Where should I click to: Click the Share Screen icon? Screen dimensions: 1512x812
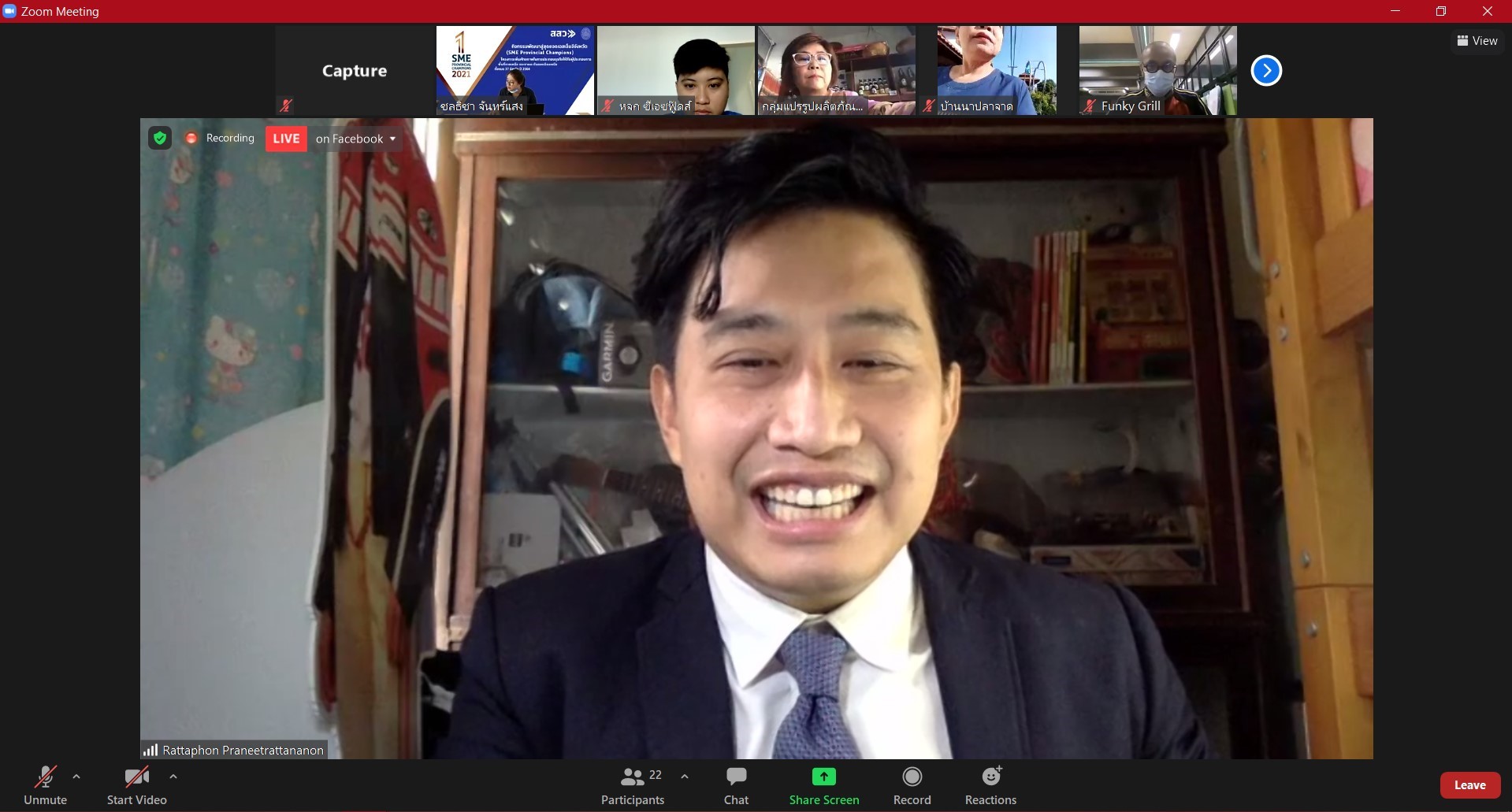pyautogui.click(x=823, y=777)
